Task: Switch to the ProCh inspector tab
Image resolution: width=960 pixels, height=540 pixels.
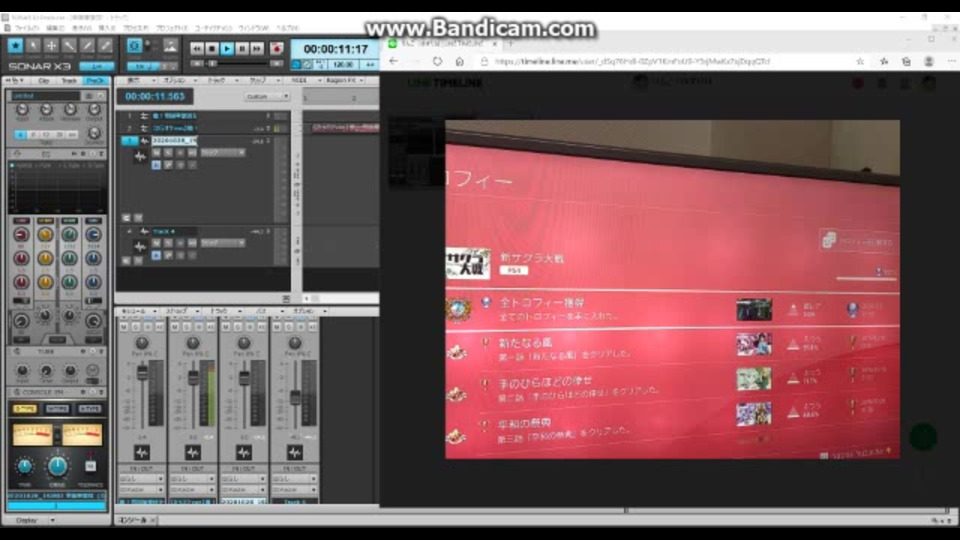Action: (95, 81)
